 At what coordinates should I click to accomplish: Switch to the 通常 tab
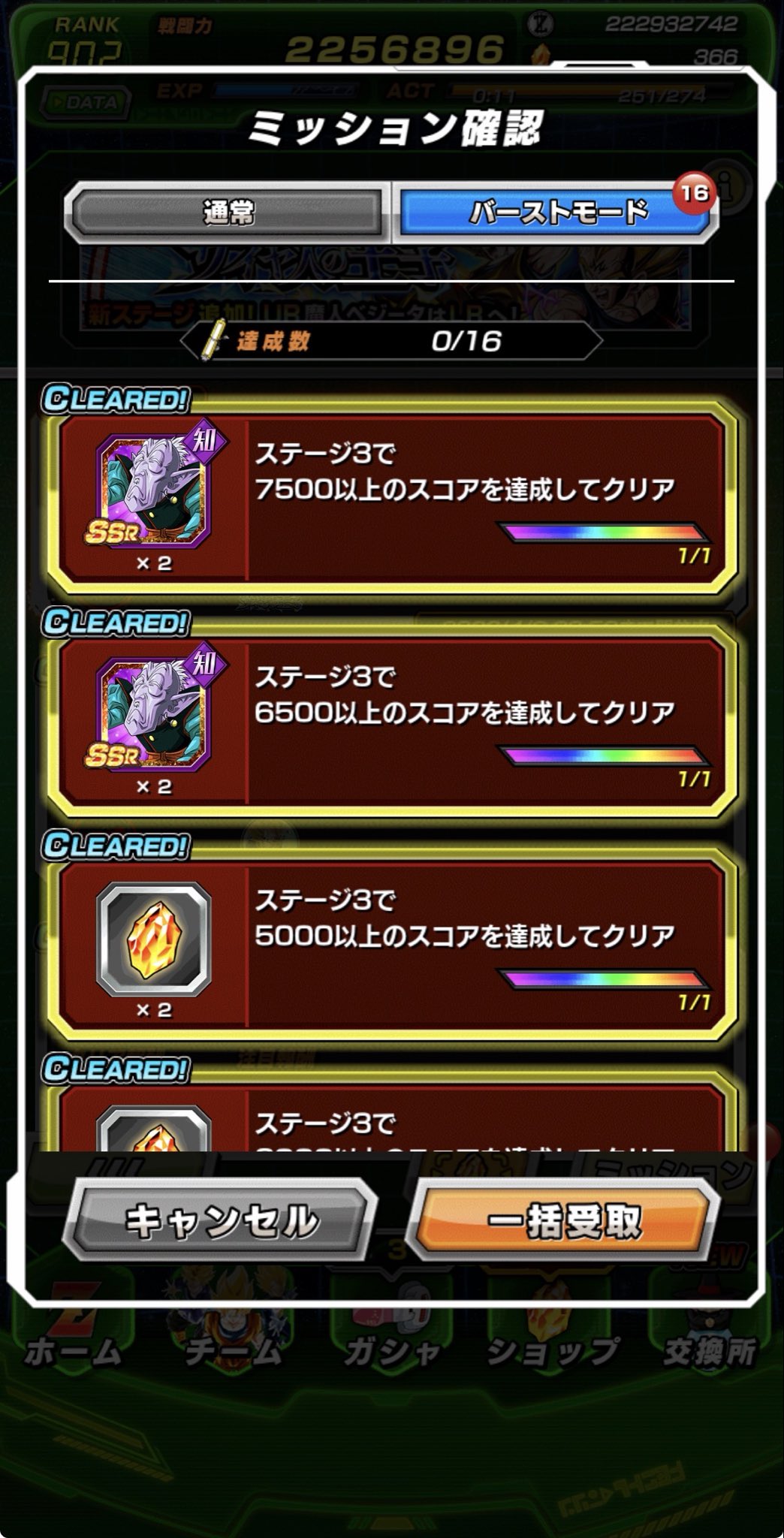click(x=228, y=213)
